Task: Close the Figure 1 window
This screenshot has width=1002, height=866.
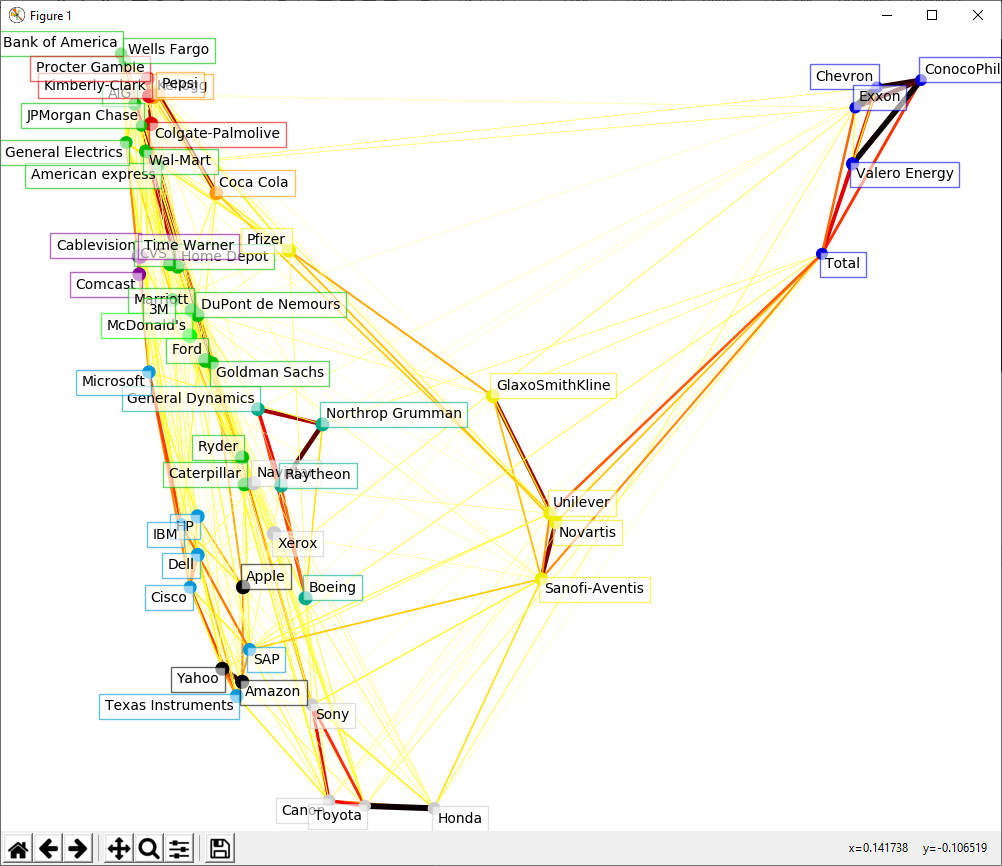Action: [x=978, y=15]
